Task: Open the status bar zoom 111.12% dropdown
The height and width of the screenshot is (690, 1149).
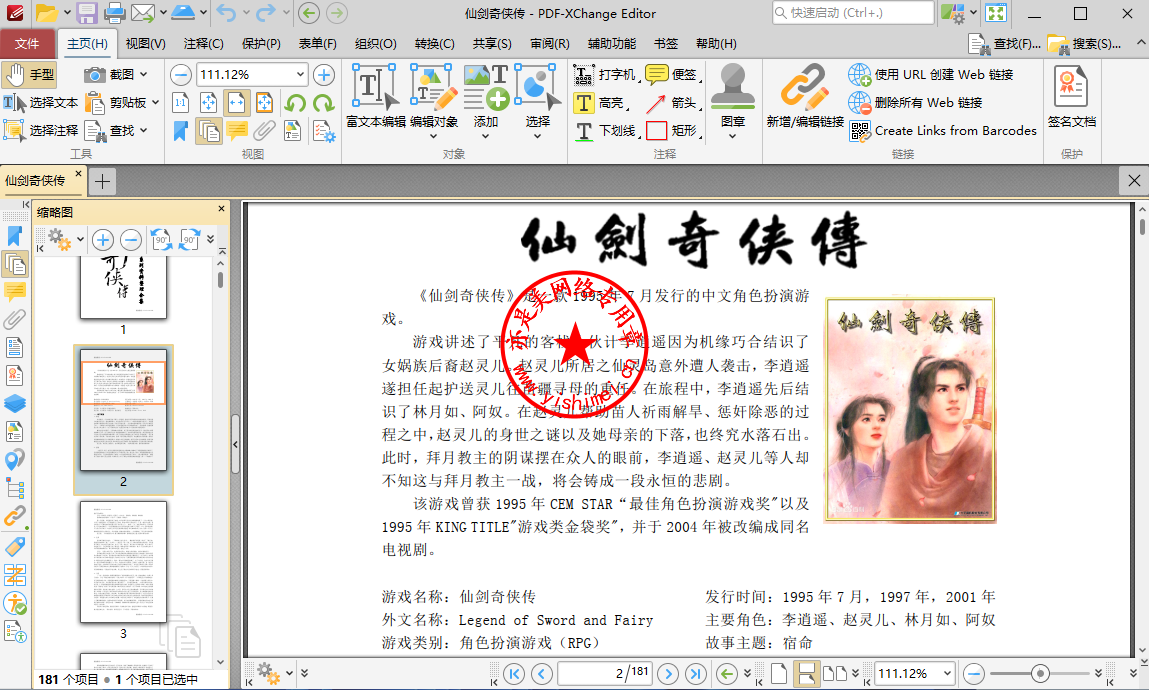Action: [947, 673]
